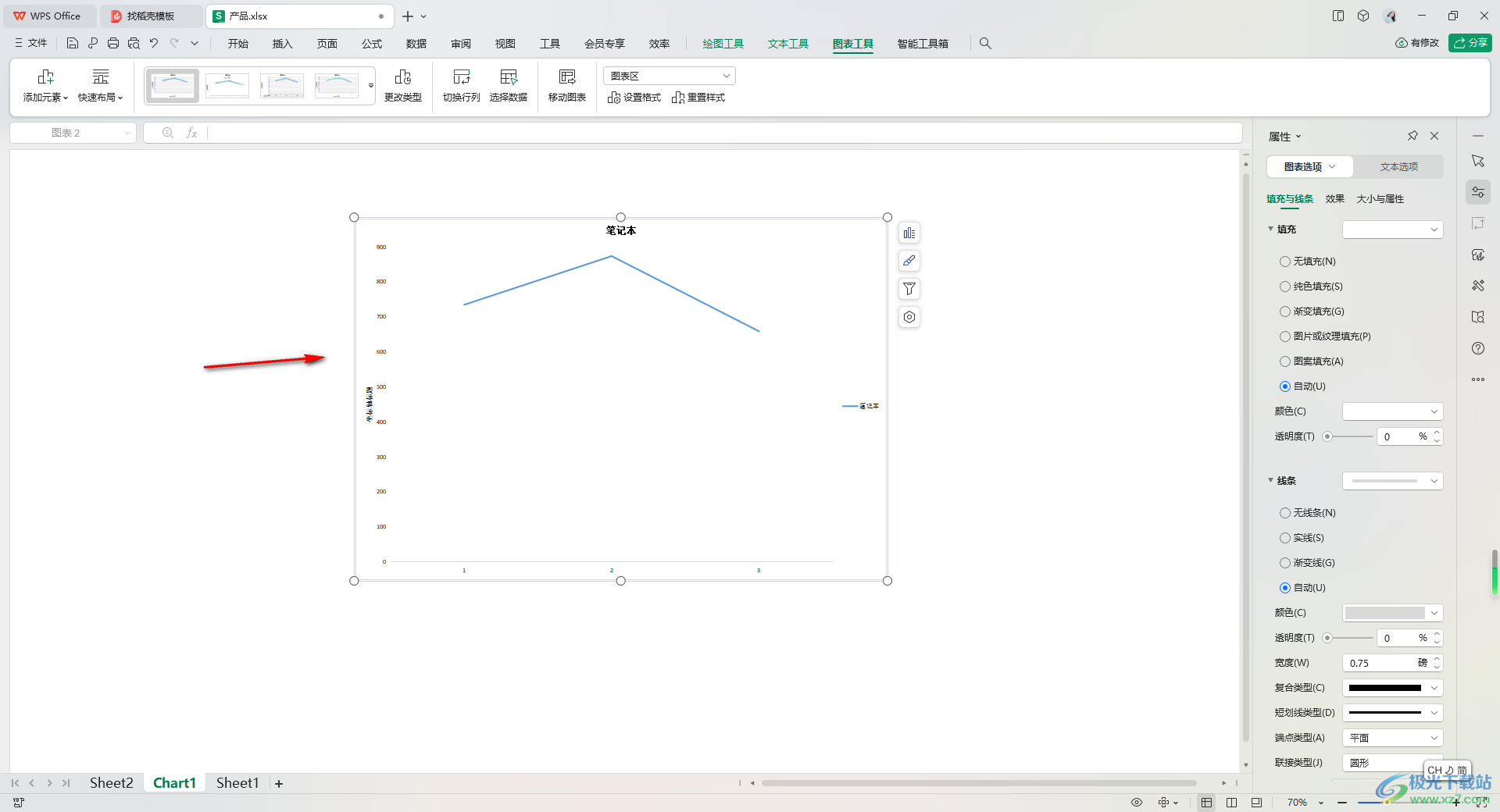The width and height of the screenshot is (1500, 812).
Task: Open fill 颜色(C) color picker
Action: tap(1392, 411)
